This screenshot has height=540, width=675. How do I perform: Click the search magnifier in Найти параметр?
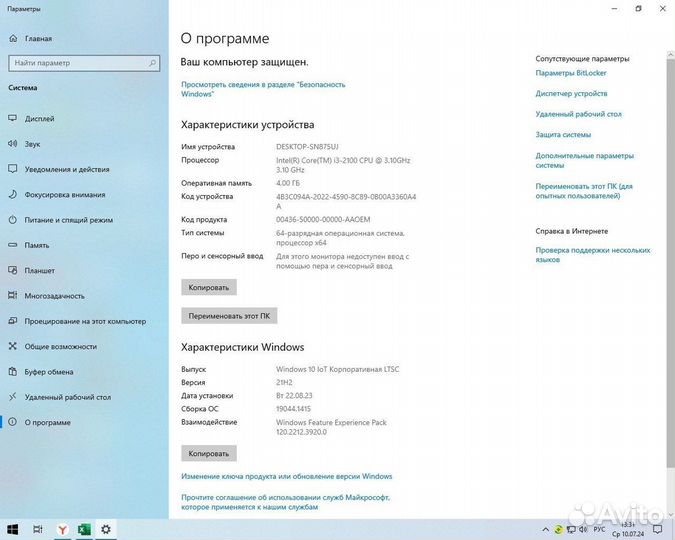click(152, 63)
